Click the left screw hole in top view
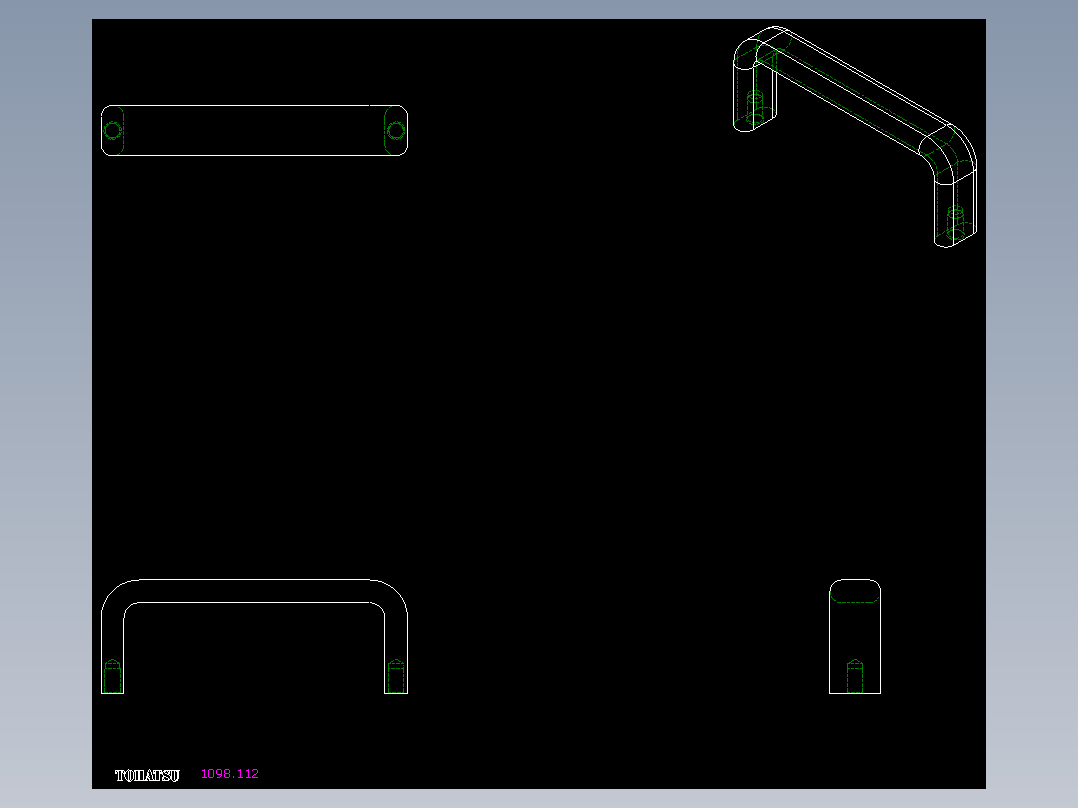Screen dimensions: 1078x808 click(113, 131)
